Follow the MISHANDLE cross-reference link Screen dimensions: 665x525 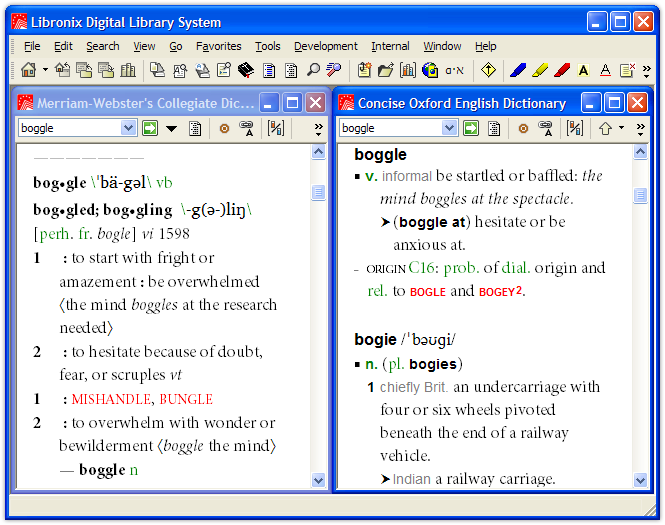(111, 399)
